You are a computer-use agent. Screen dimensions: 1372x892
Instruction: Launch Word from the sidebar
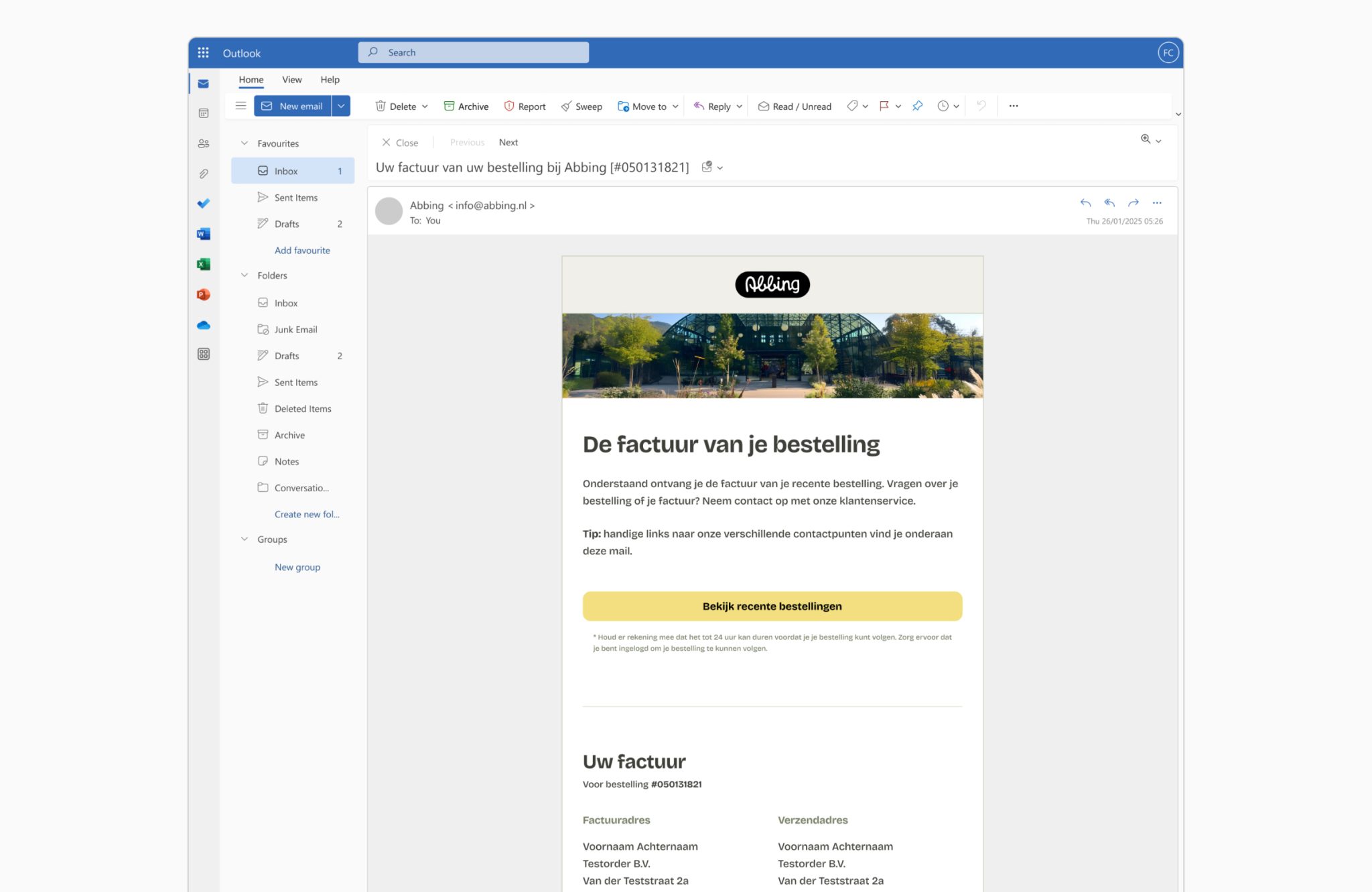[x=204, y=234]
